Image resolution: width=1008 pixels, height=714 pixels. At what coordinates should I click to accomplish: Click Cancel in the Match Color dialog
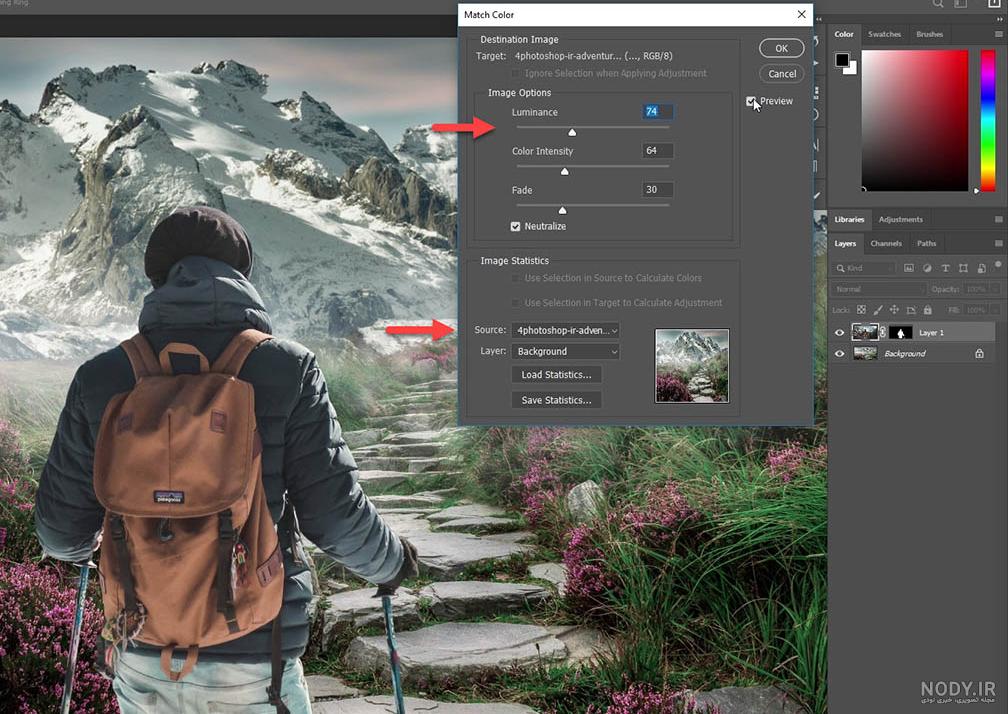pyautogui.click(x=782, y=74)
